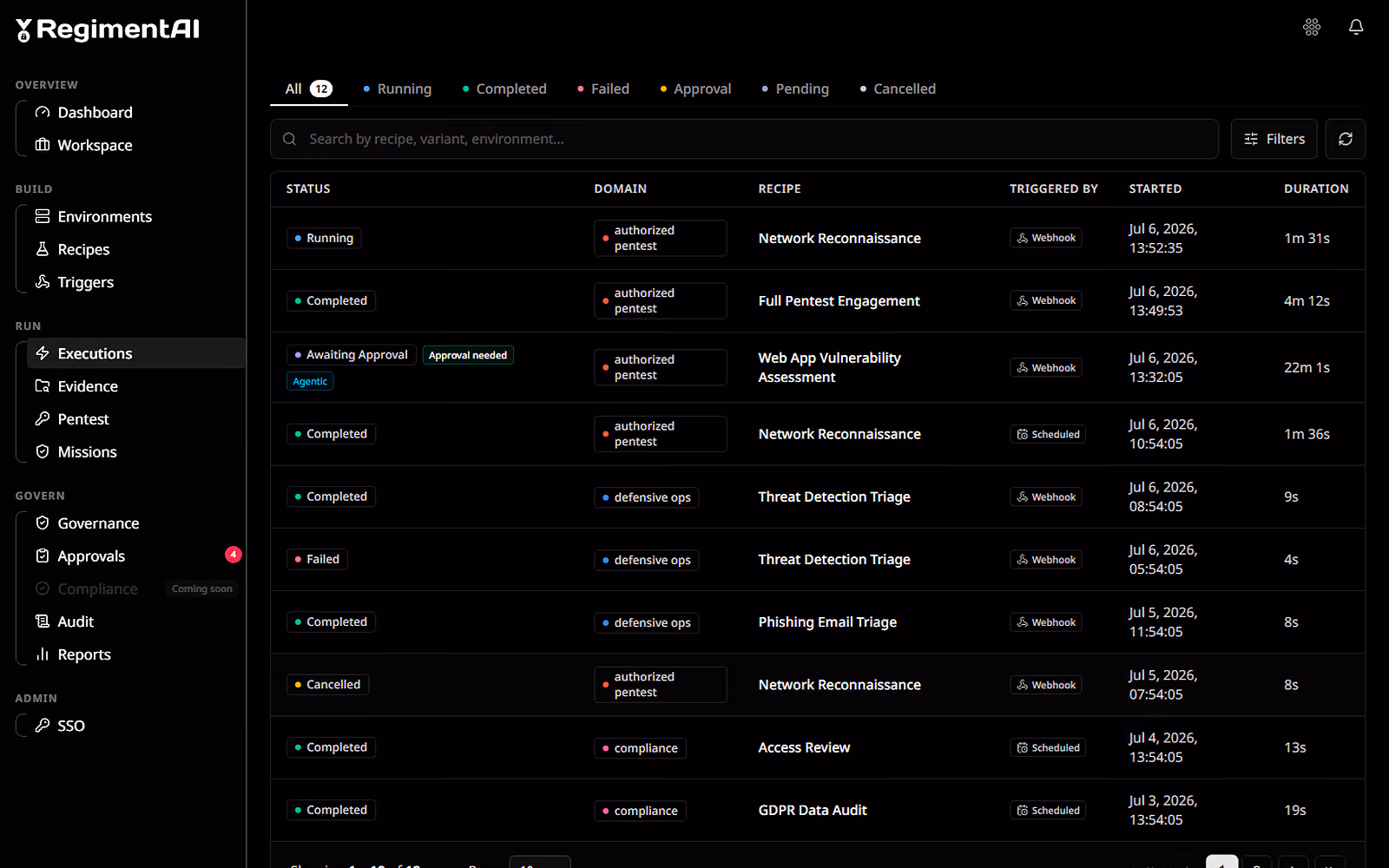Open the GDPR Data Audit execution
This screenshot has height=868, width=1389.
pyautogui.click(x=813, y=810)
